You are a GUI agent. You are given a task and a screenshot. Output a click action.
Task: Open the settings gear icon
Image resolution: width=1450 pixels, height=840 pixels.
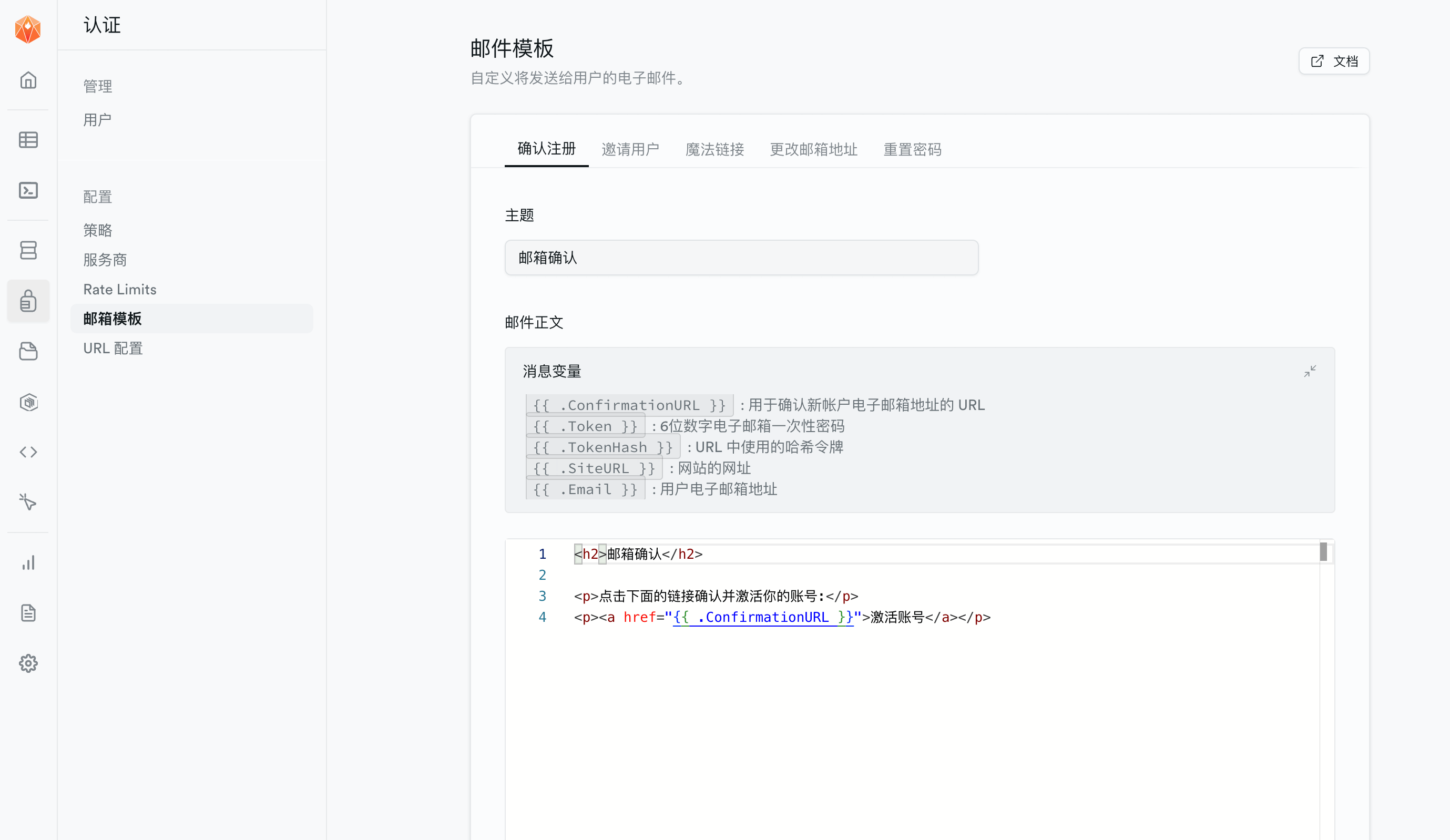click(x=28, y=663)
